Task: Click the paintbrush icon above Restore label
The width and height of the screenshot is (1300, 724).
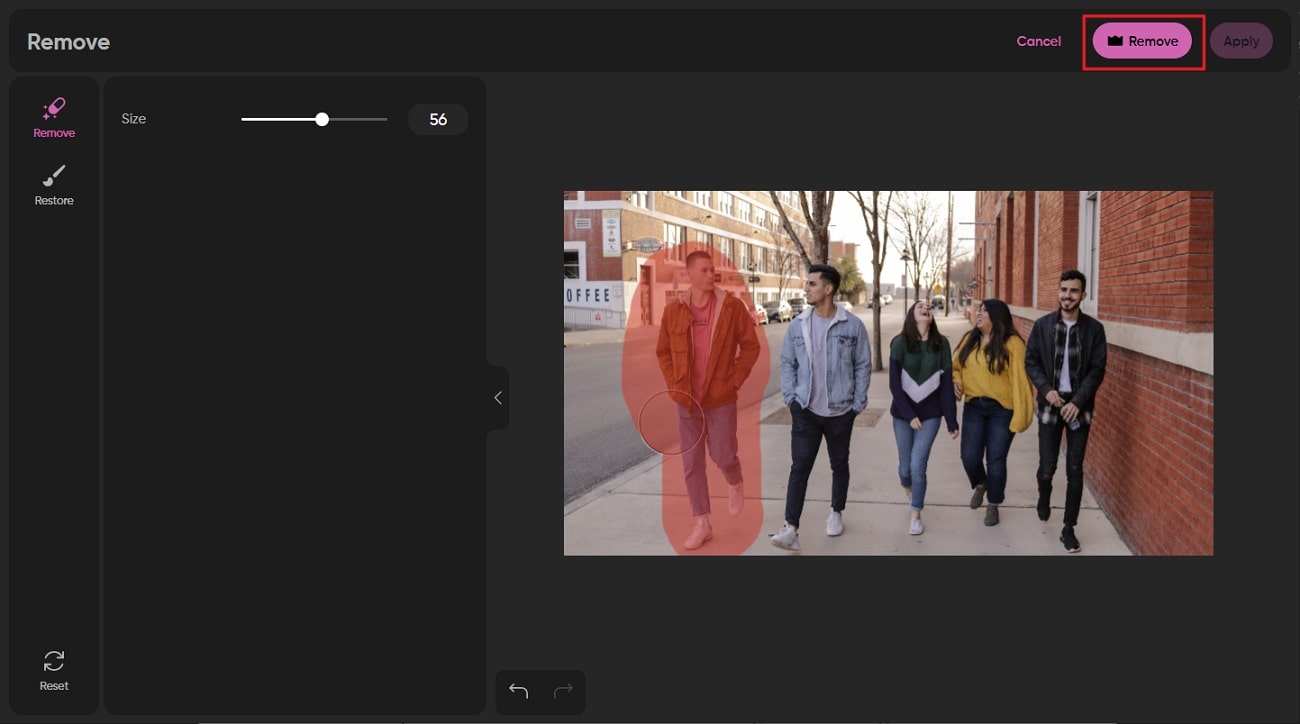Action: pyautogui.click(x=54, y=176)
